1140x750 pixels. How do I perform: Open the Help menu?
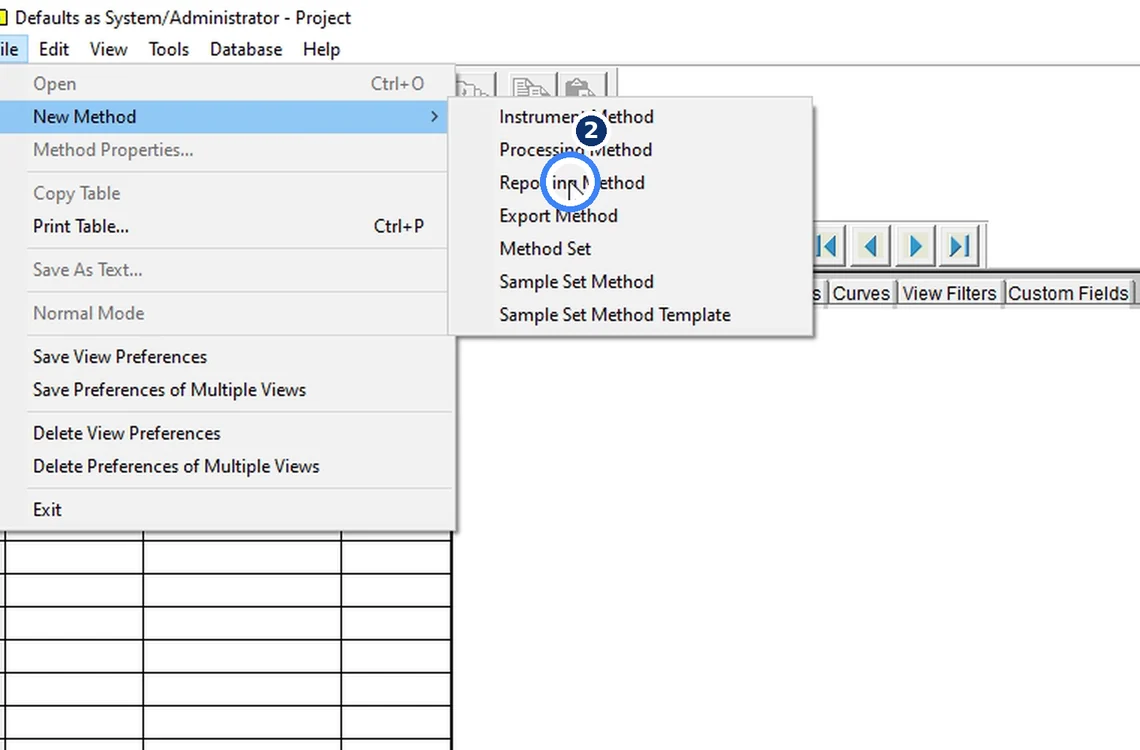coord(321,49)
